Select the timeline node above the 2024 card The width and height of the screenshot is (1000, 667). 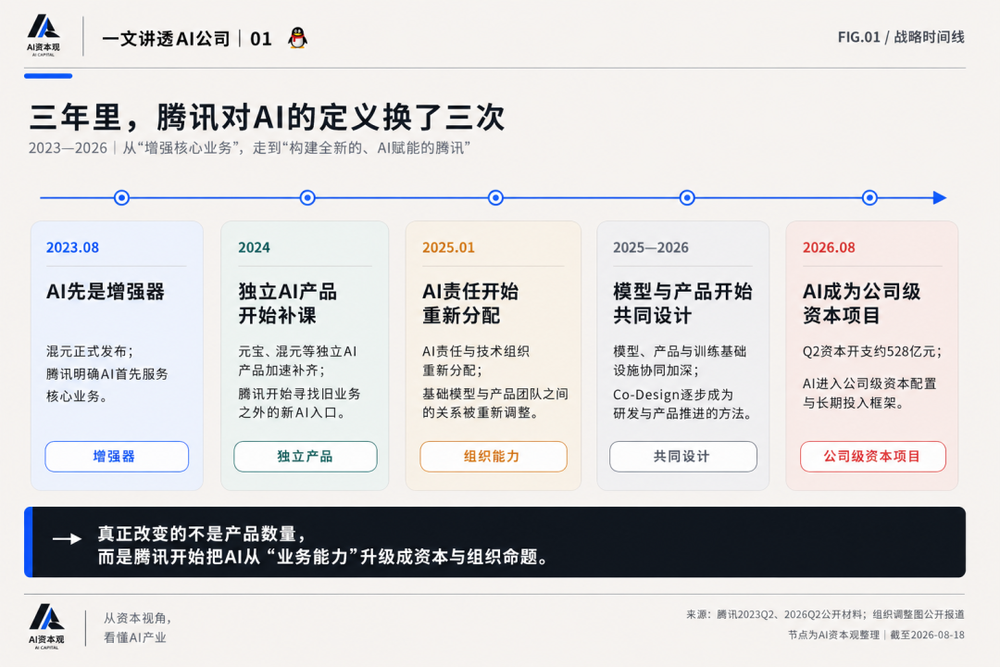[307, 198]
